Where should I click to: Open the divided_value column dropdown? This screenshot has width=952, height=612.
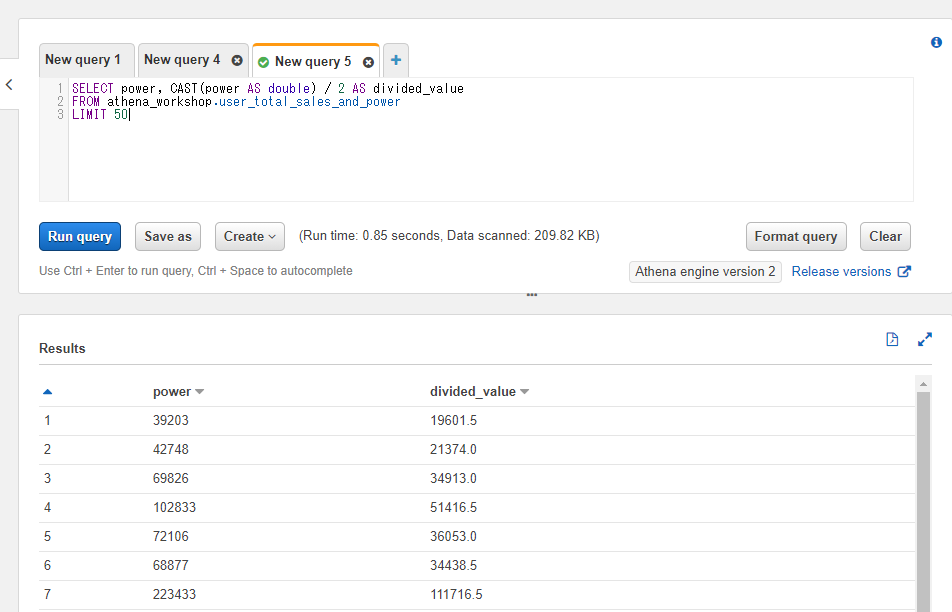tap(523, 391)
